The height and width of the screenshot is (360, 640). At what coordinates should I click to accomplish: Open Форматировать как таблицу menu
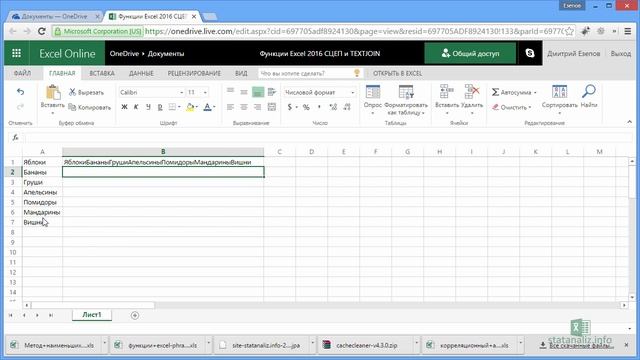(x=406, y=100)
